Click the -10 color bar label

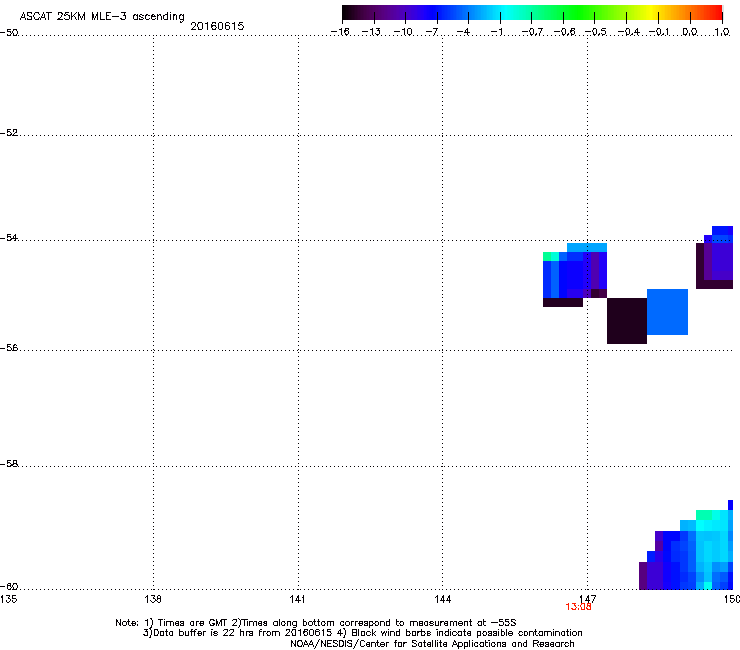(x=403, y=32)
